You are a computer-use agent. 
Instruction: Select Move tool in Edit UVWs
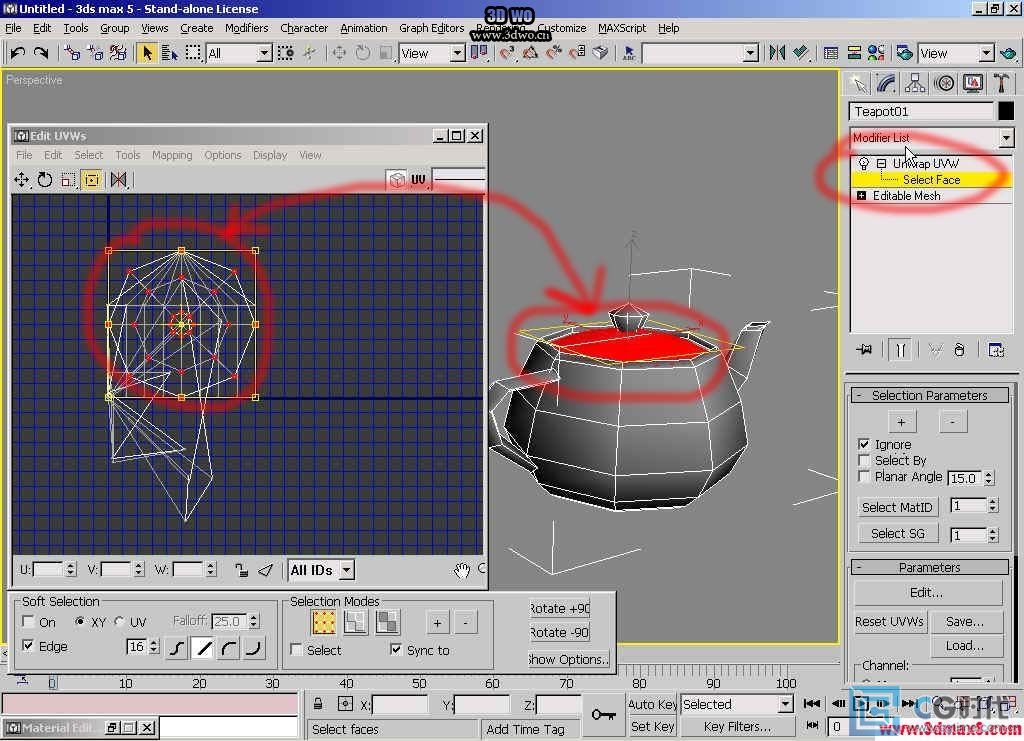22,180
